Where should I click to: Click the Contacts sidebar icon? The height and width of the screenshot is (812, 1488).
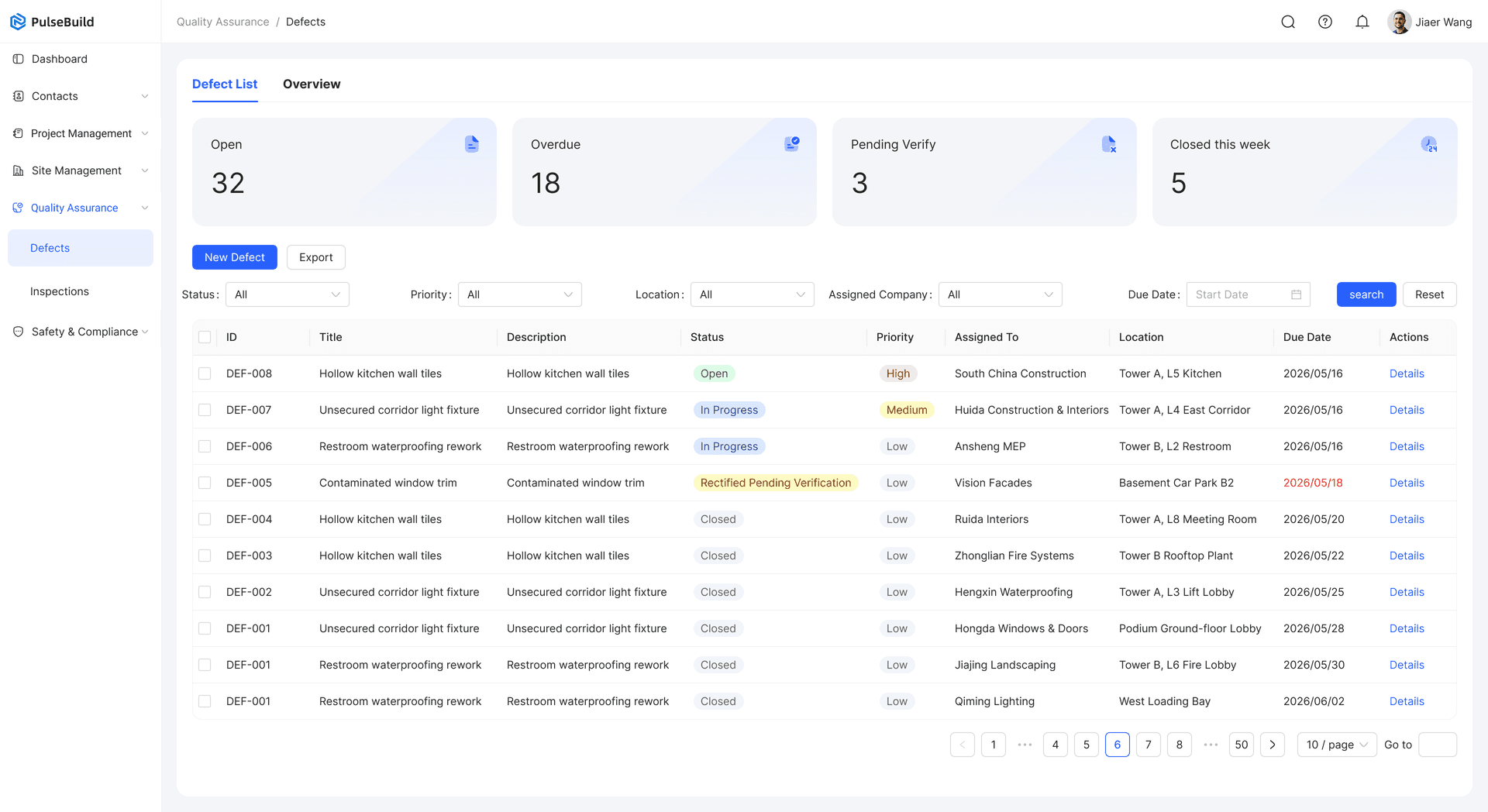[19, 96]
